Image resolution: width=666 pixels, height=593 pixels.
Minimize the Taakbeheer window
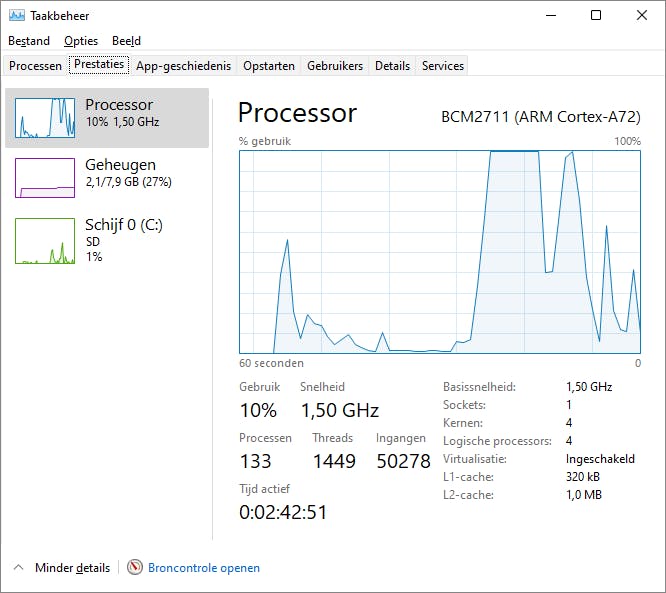click(550, 15)
